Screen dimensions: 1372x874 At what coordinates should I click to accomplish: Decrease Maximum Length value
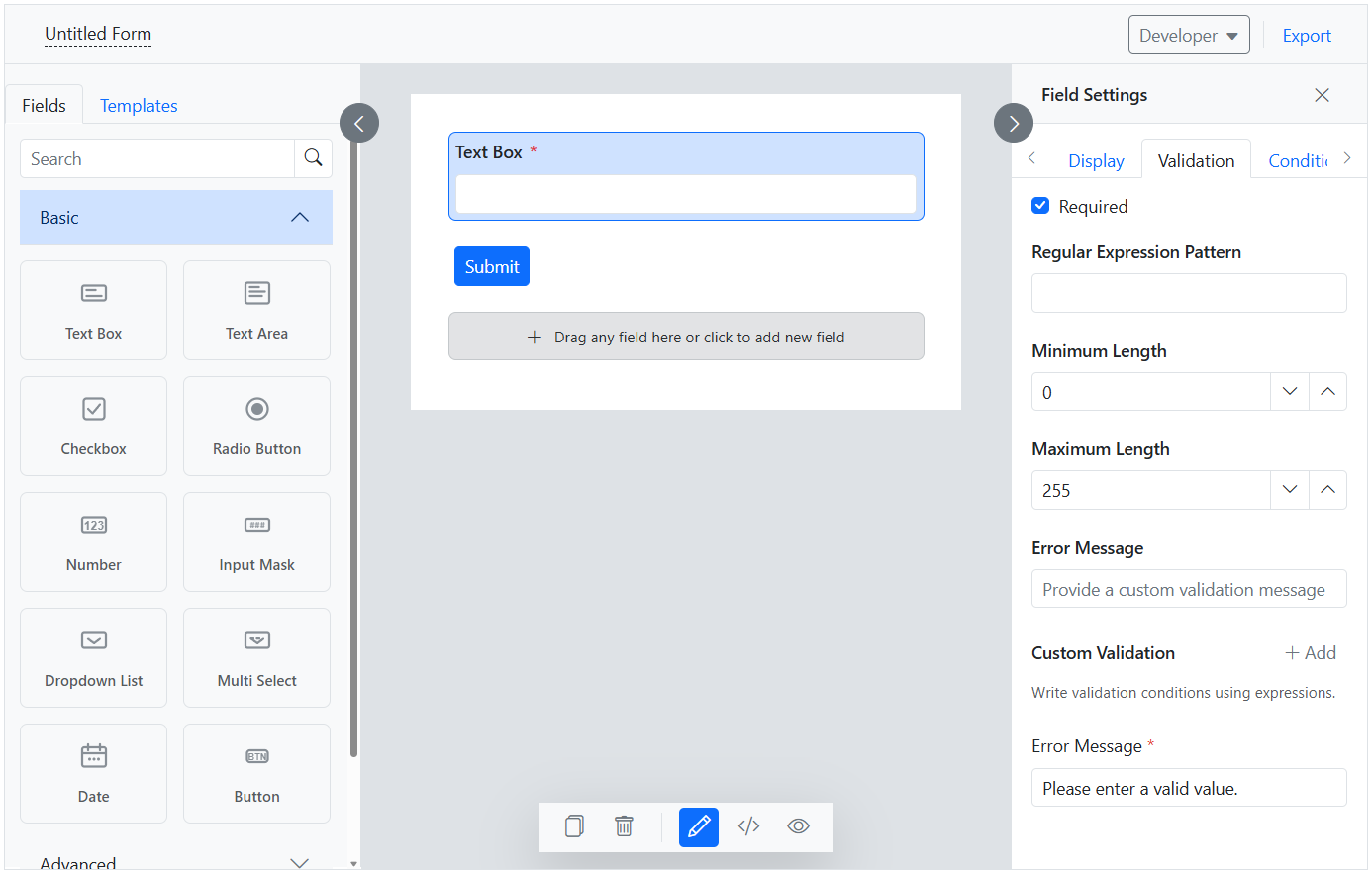tap(1290, 490)
